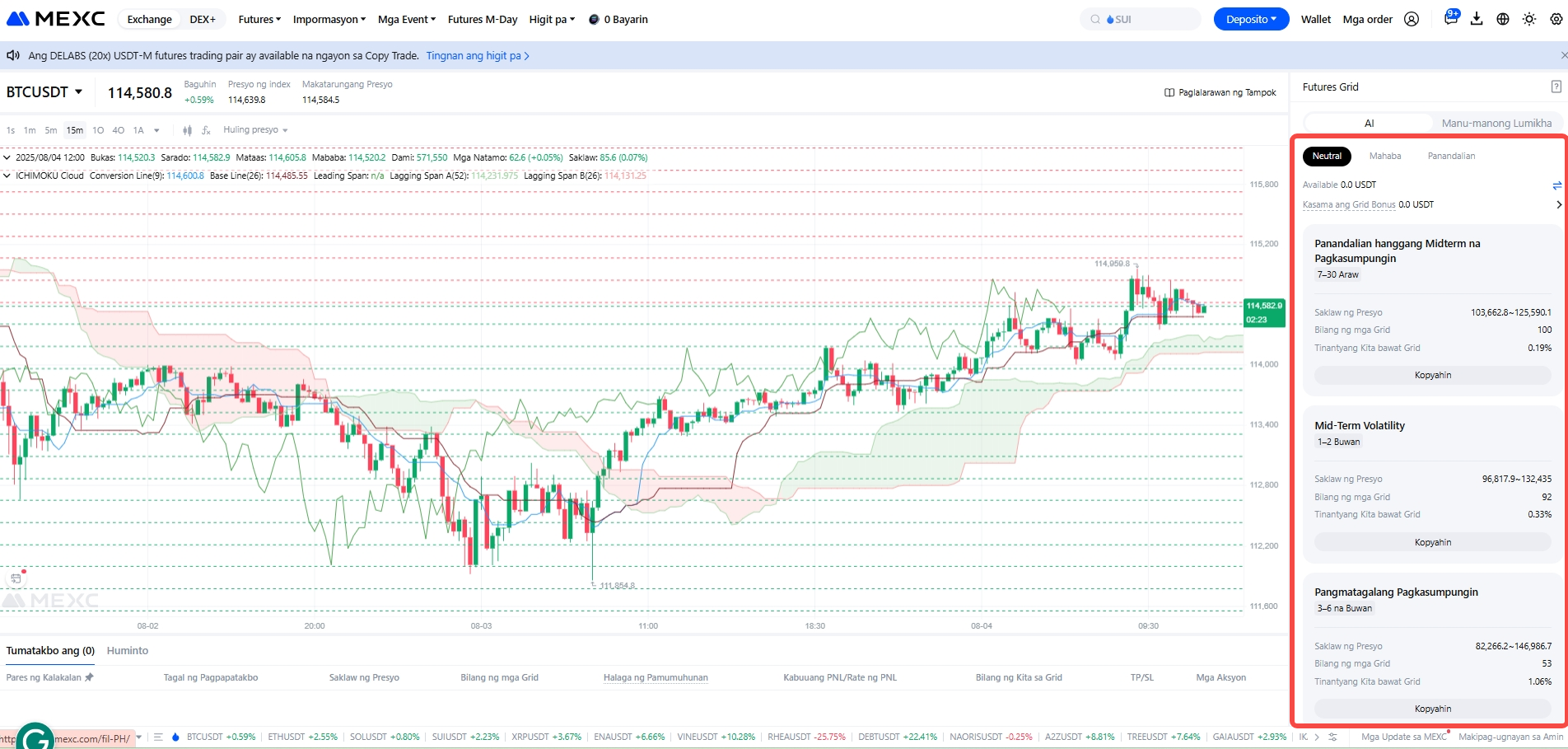This screenshot has height=749, width=1568.
Task: Open the Huminto tab
Action: coord(128,650)
